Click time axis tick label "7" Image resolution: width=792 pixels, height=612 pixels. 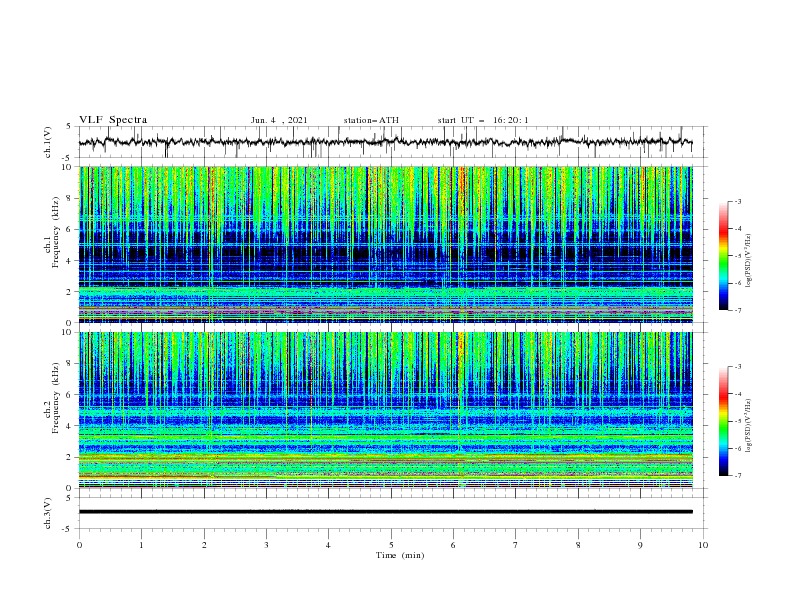(x=516, y=545)
